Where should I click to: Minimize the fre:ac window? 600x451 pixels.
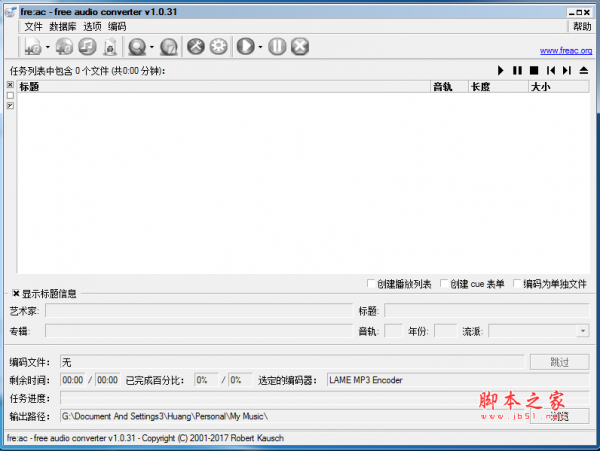coord(571,12)
